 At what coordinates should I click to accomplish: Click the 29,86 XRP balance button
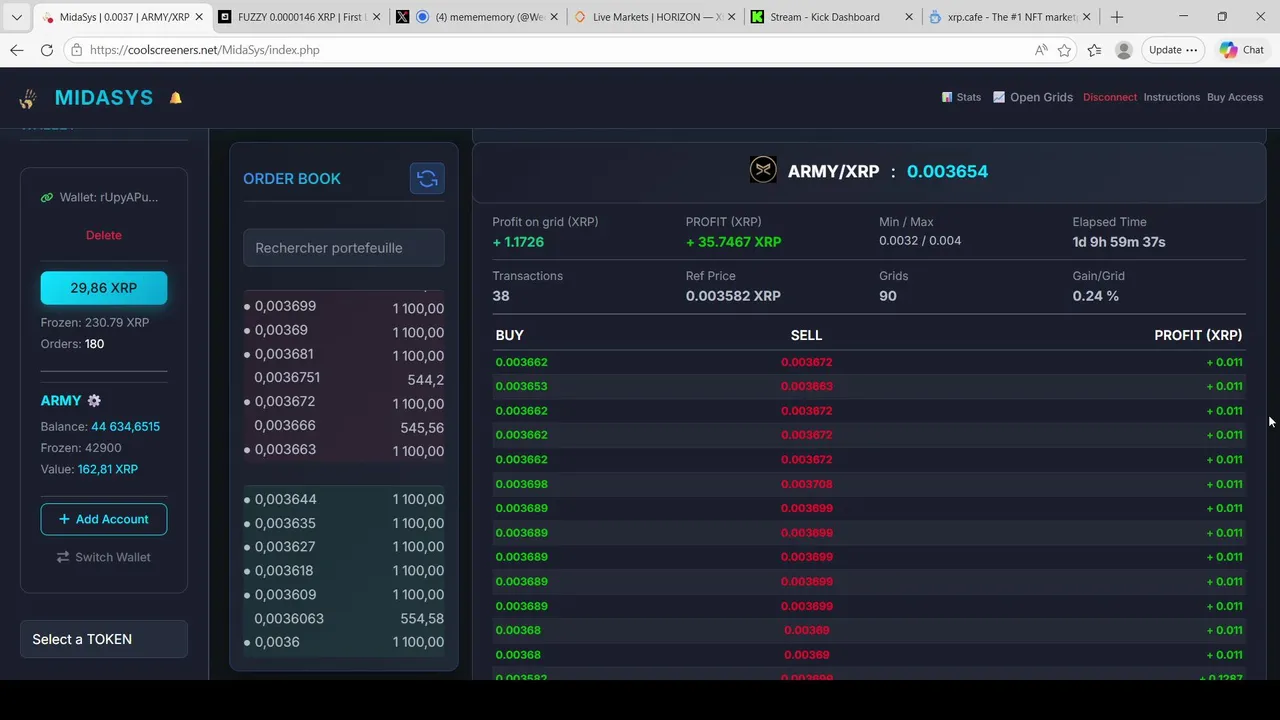(104, 288)
